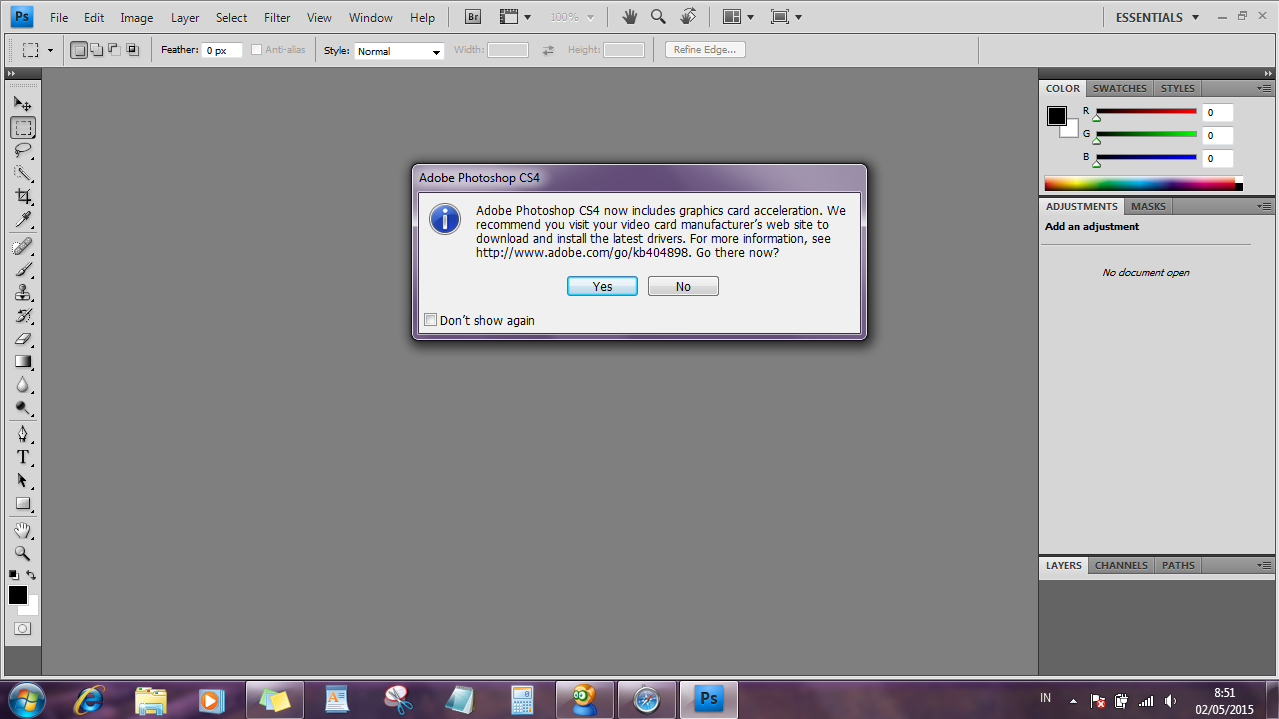1279x719 pixels.
Task: Select the Zoom tool in toolbox
Action: point(22,553)
